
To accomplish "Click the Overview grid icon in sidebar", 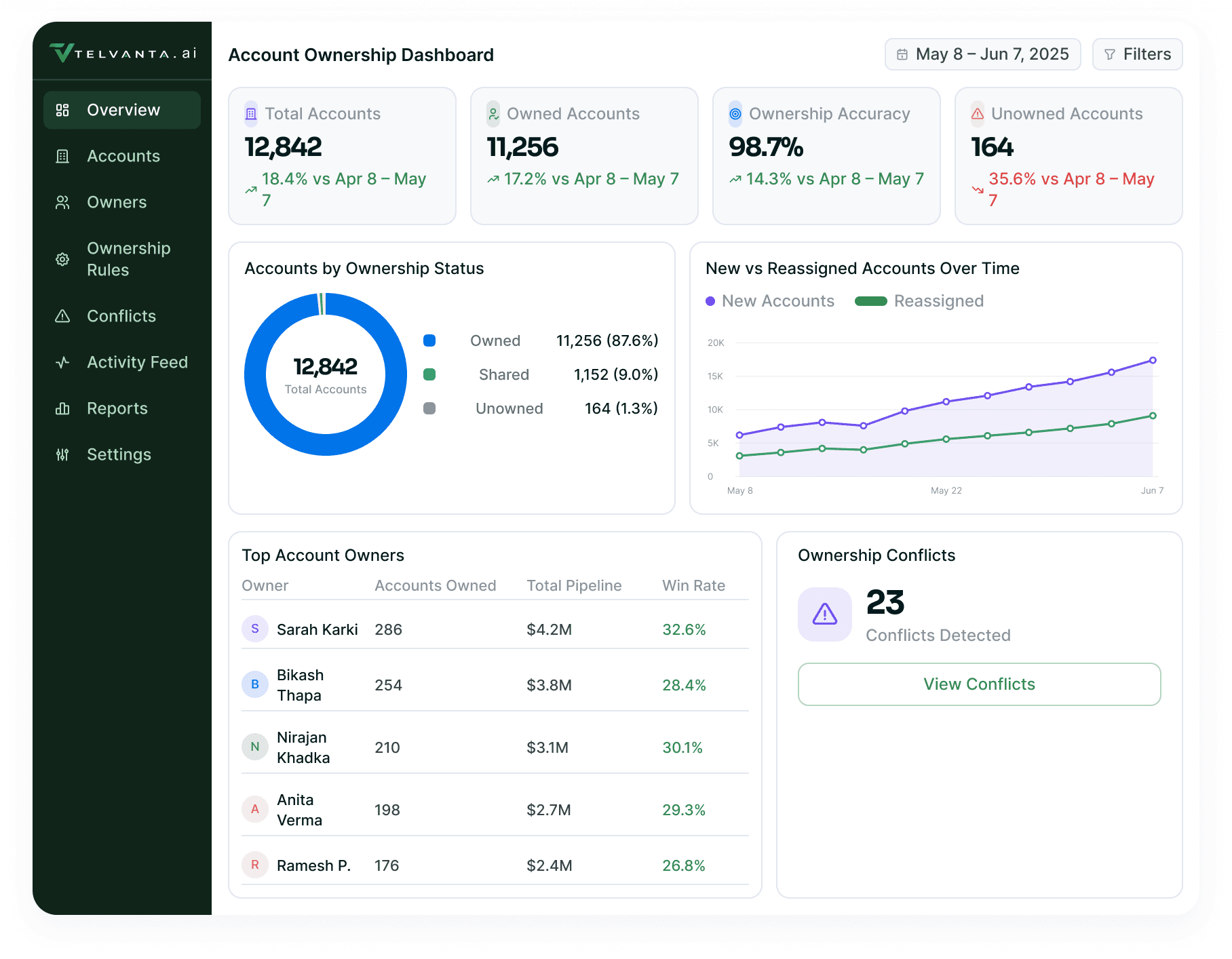I will 62,110.
